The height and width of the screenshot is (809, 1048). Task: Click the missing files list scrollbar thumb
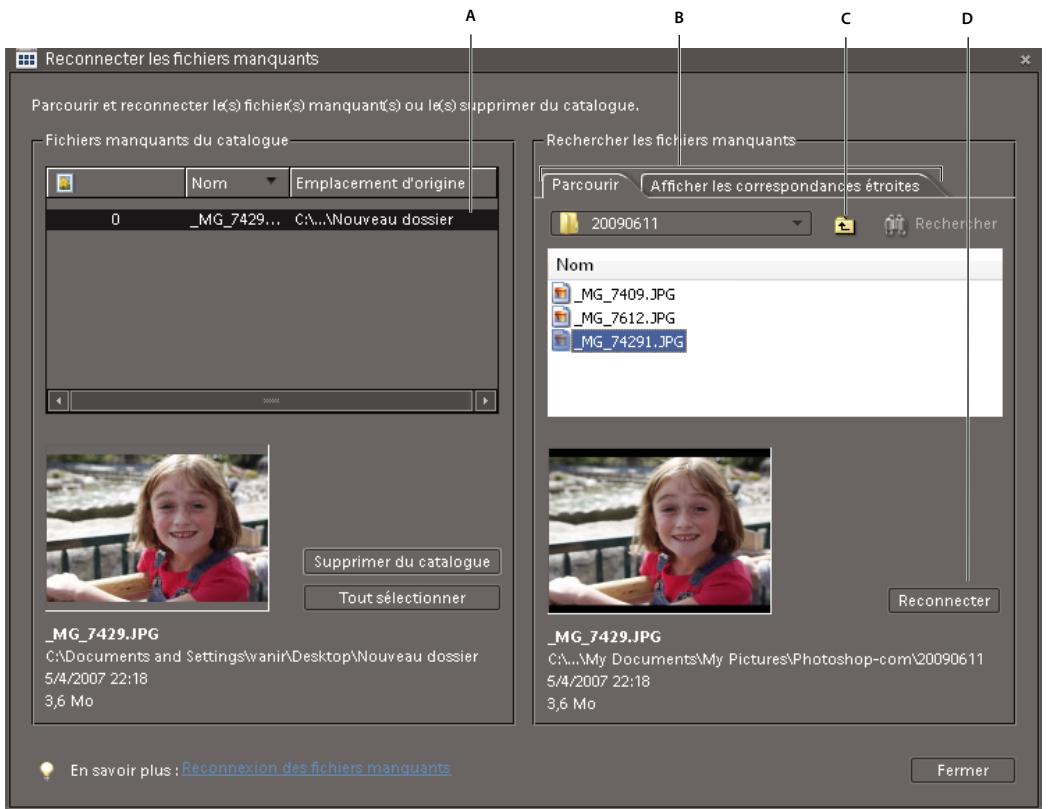coord(271,400)
